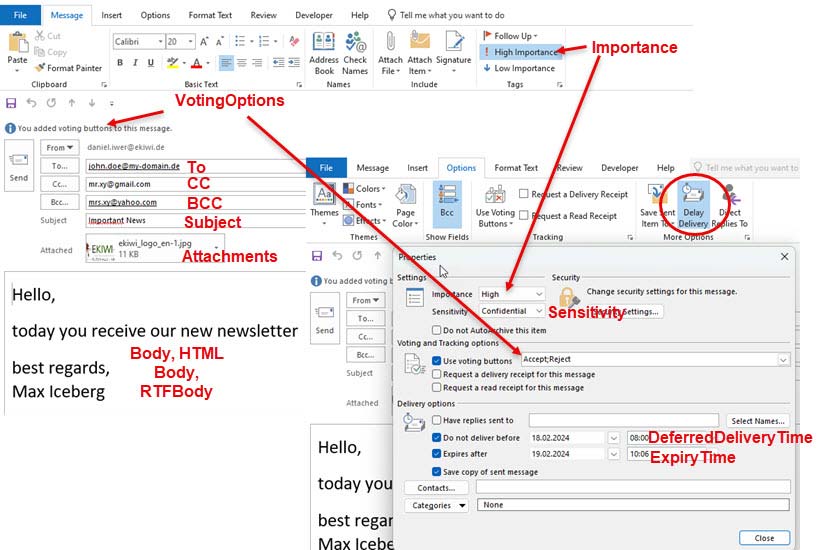Align text left in Basic Text group
Viewport: 824px width, 550px height.
tap(226, 63)
